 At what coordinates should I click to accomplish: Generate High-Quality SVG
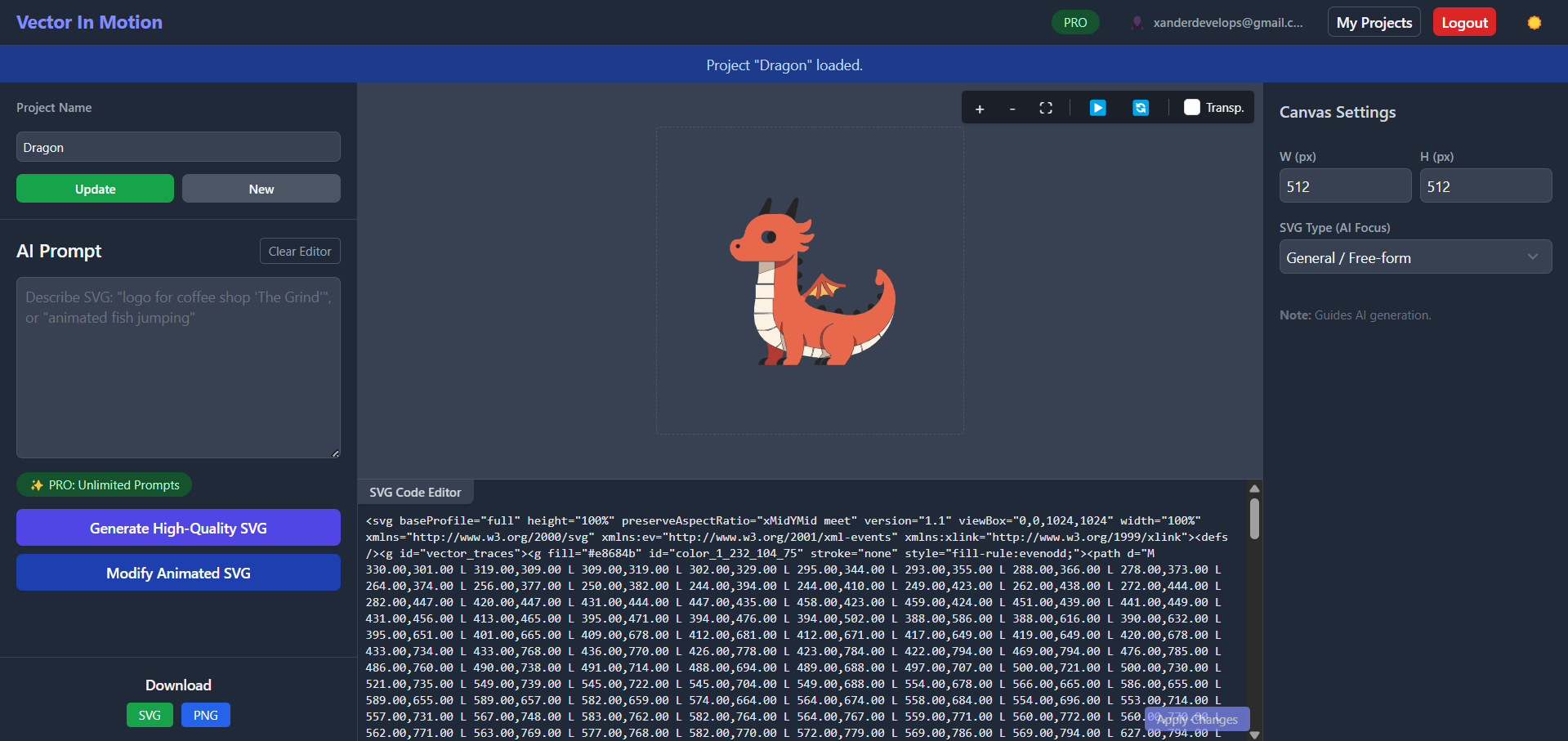tap(178, 528)
